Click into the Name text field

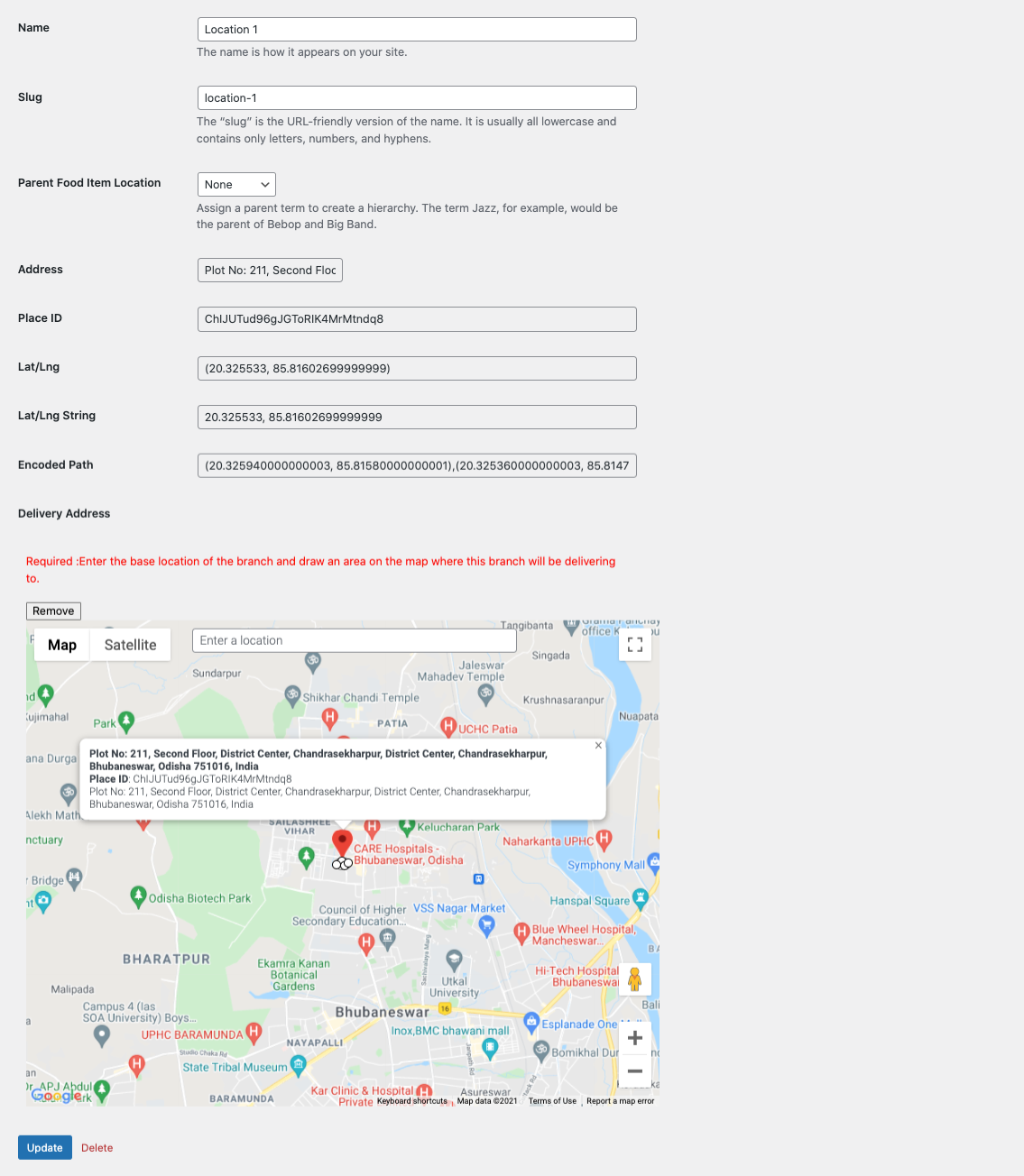(x=416, y=30)
